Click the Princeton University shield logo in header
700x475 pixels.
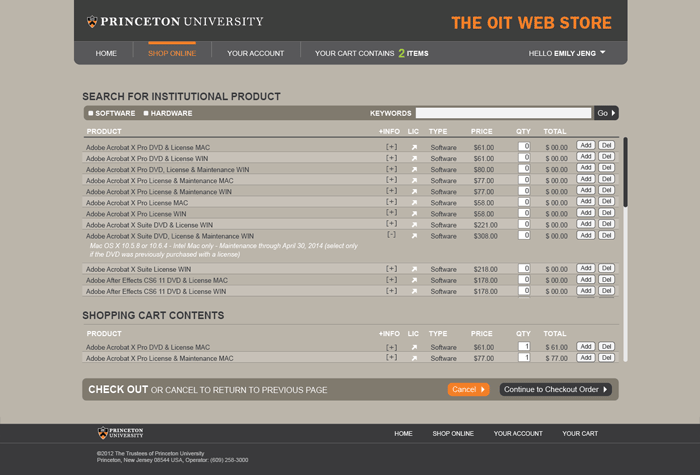click(x=92, y=21)
